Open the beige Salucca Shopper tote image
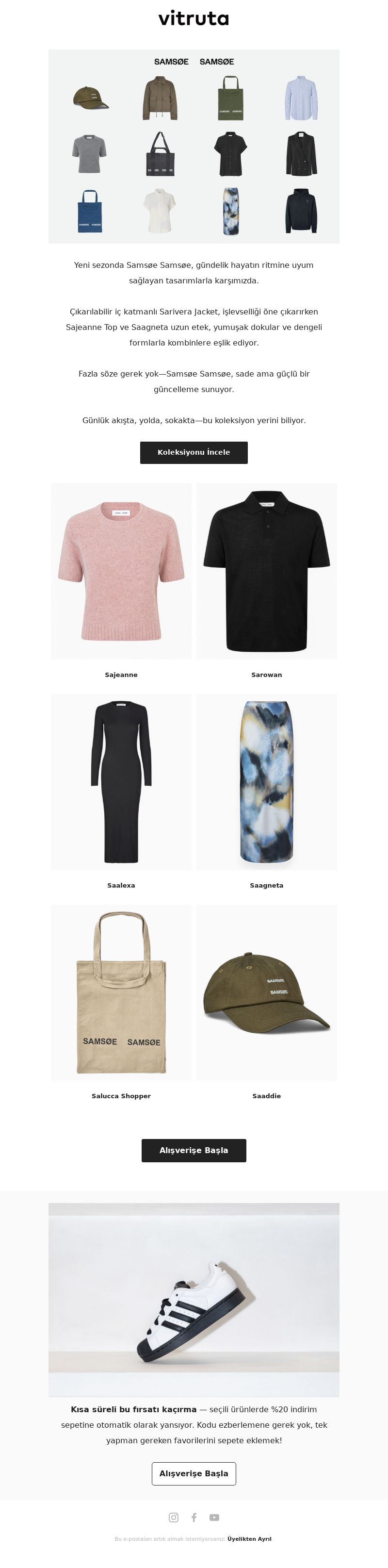The image size is (388, 1568). point(121,992)
